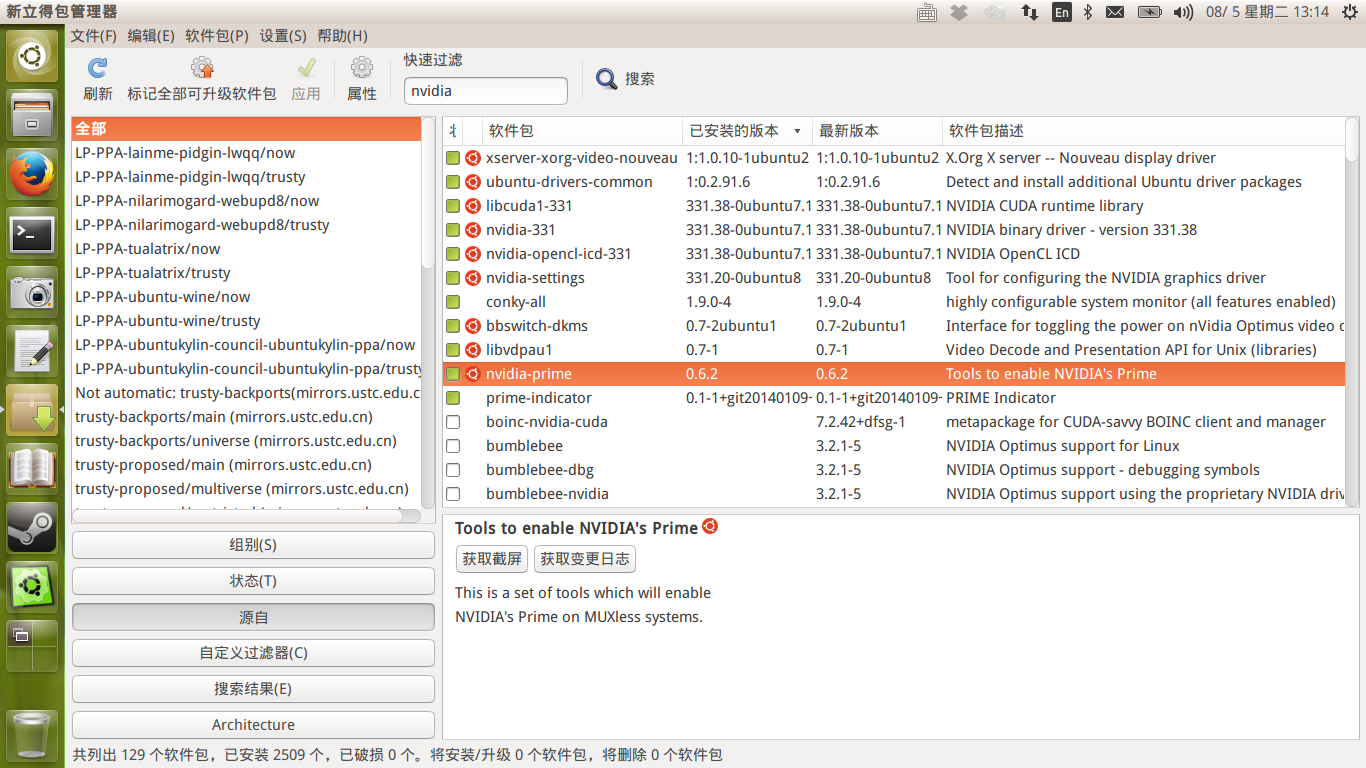Mark the bumblebee-dbg checkbox
The width and height of the screenshot is (1366, 768).
pos(453,470)
